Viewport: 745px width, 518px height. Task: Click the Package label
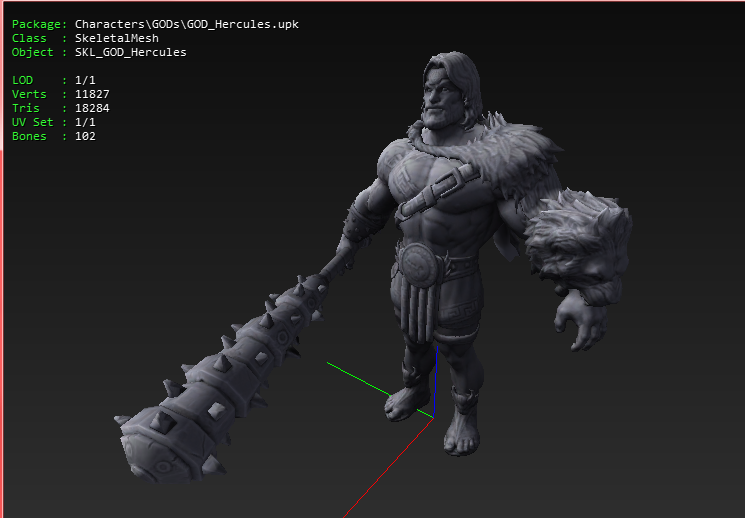39,24
